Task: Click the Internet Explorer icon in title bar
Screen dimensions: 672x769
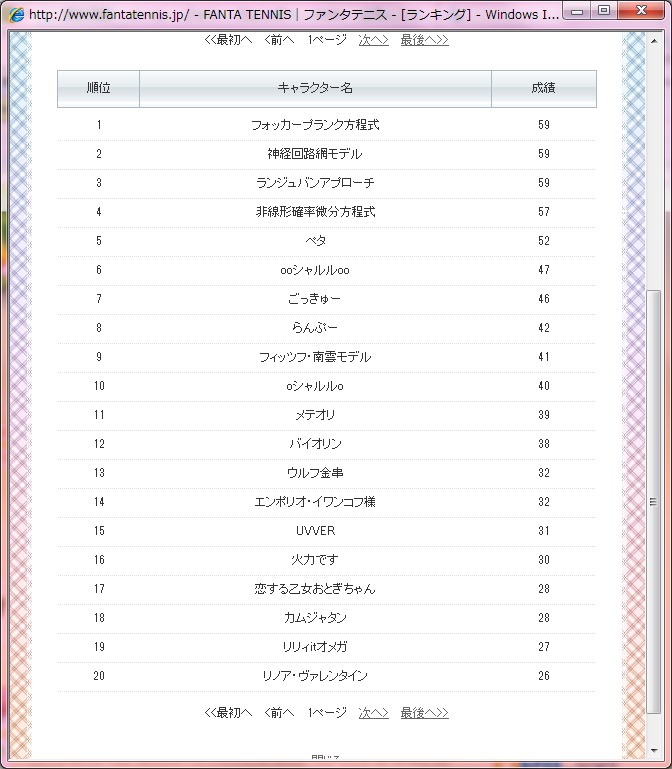Action: pos(16,15)
